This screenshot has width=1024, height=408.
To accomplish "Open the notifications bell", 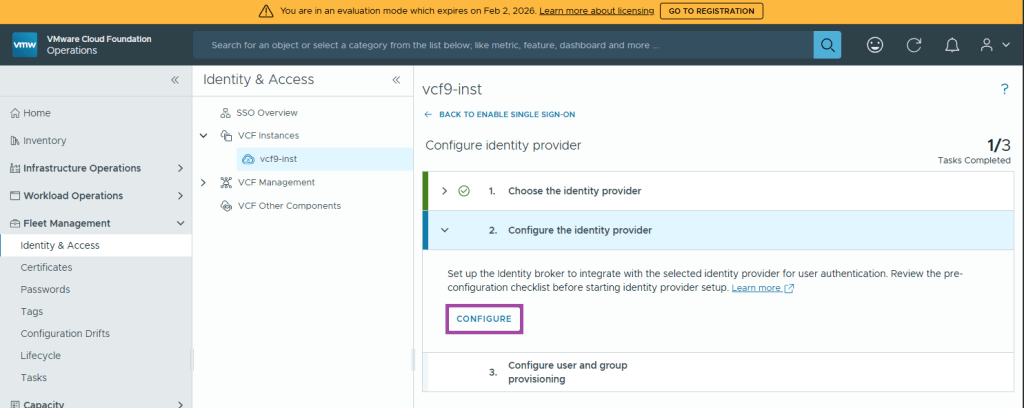I will pos(951,45).
